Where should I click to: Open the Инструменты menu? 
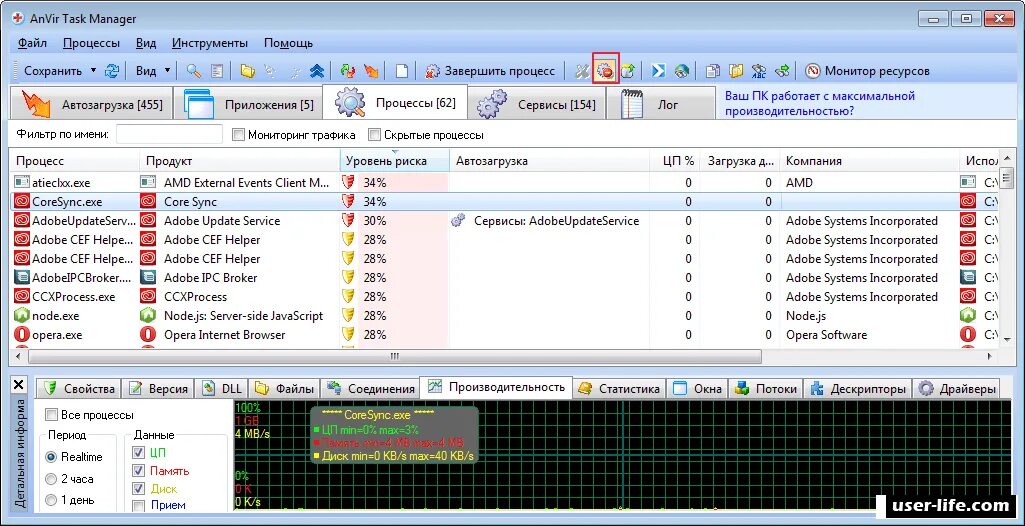pyautogui.click(x=210, y=43)
